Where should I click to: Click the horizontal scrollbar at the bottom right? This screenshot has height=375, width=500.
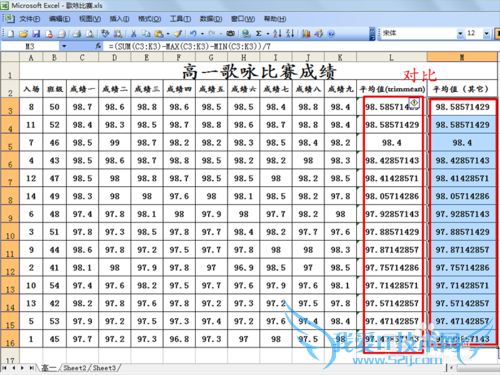click(478, 368)
